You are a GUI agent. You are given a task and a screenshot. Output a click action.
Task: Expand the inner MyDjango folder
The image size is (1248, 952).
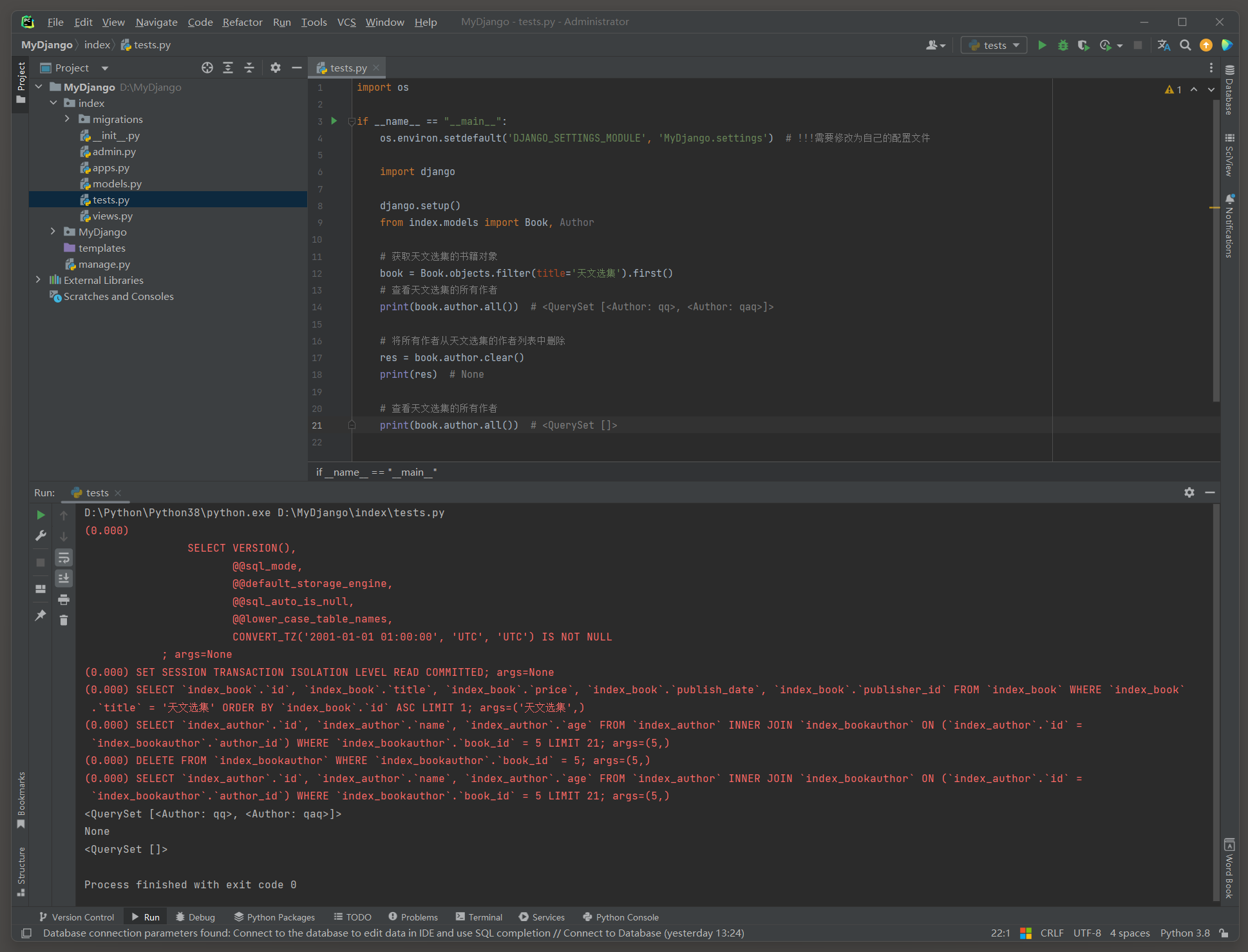pyautogui.click(x=53, y=232)
